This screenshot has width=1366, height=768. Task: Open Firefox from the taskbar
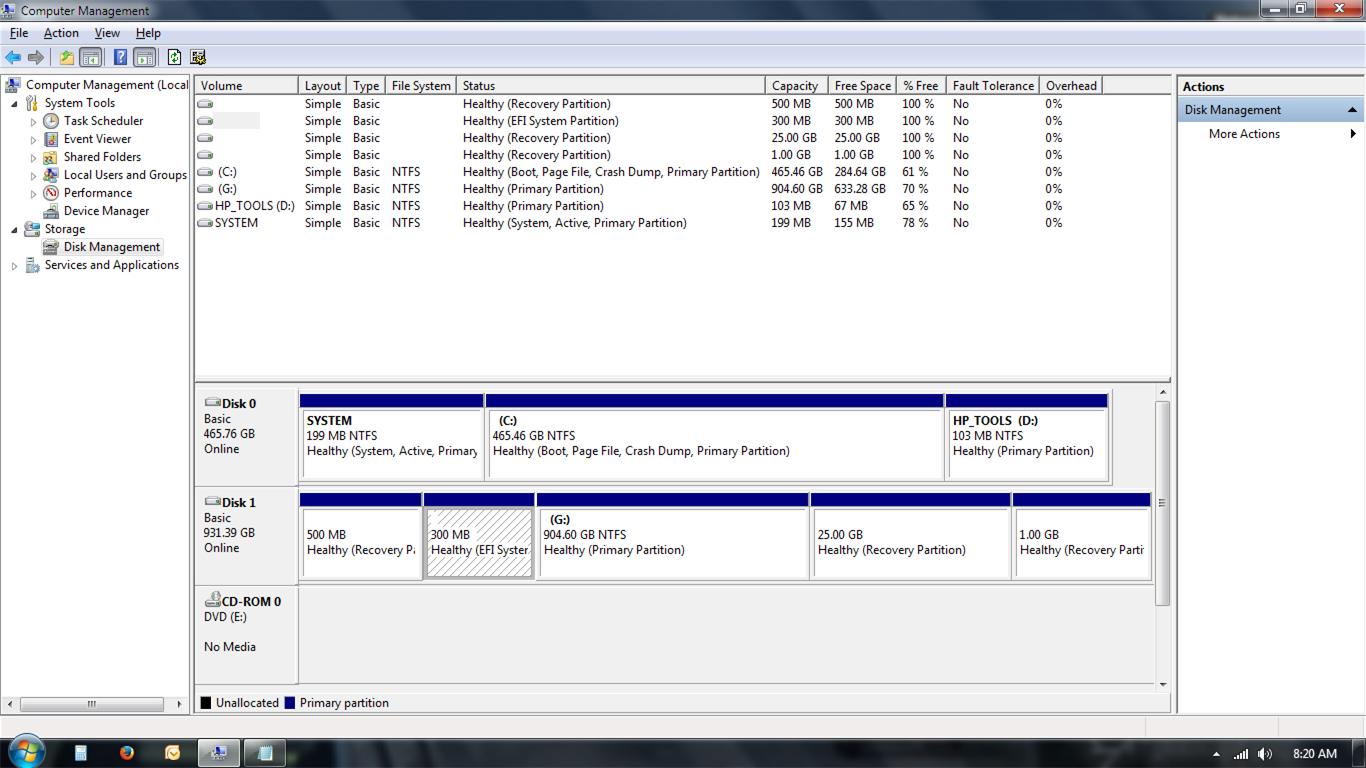pos(126,753)
